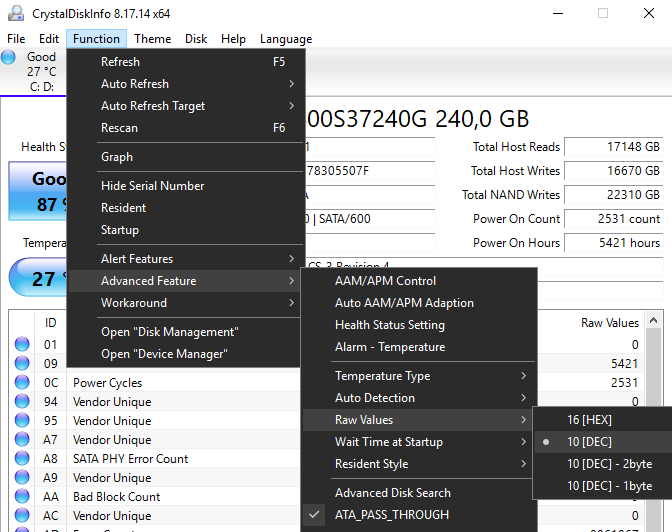Click the Advanced Disk Search entry
Screen dimensions: 672x532
point(392,493)
